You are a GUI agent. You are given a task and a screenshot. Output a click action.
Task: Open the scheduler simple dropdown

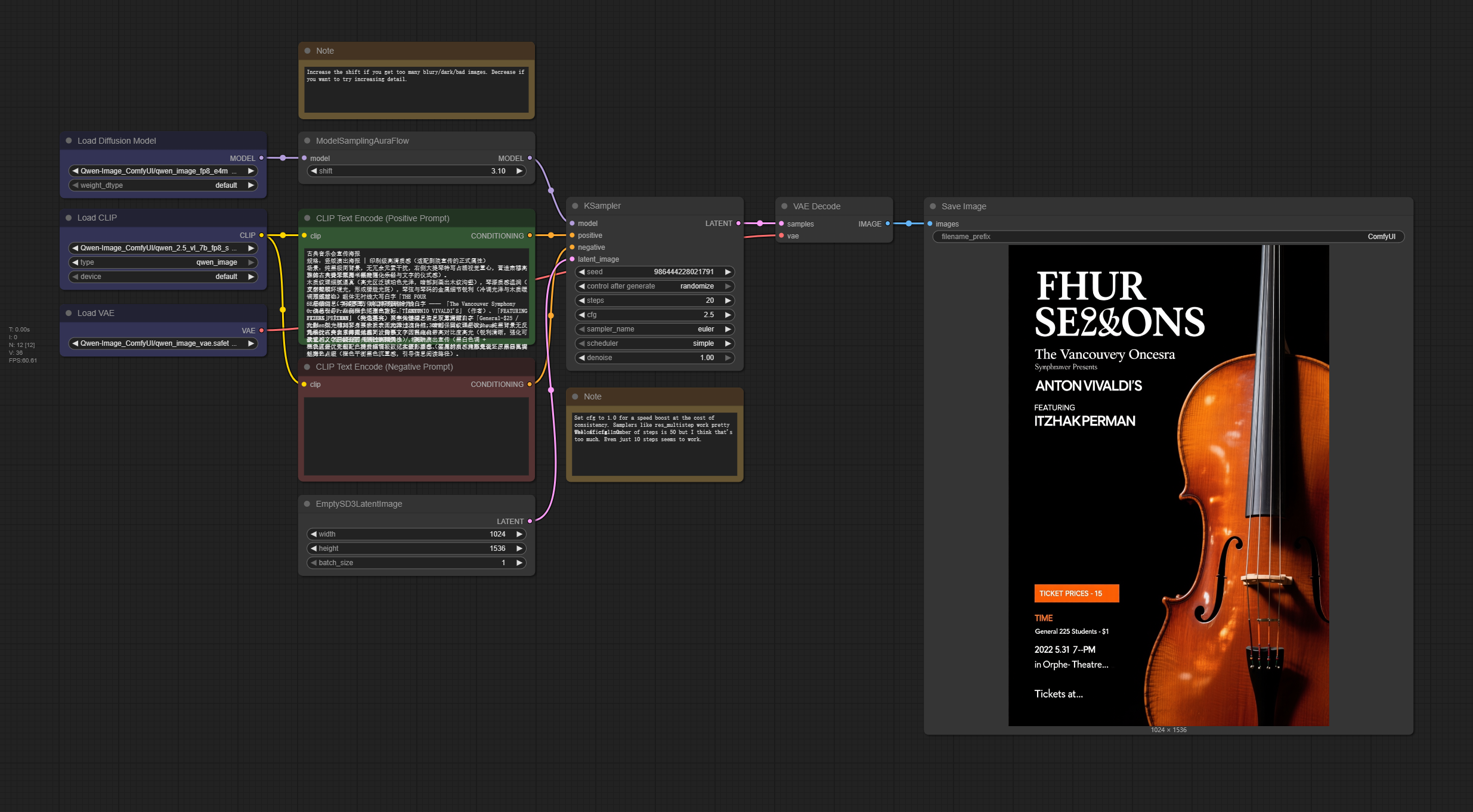(x=655, y=343)
